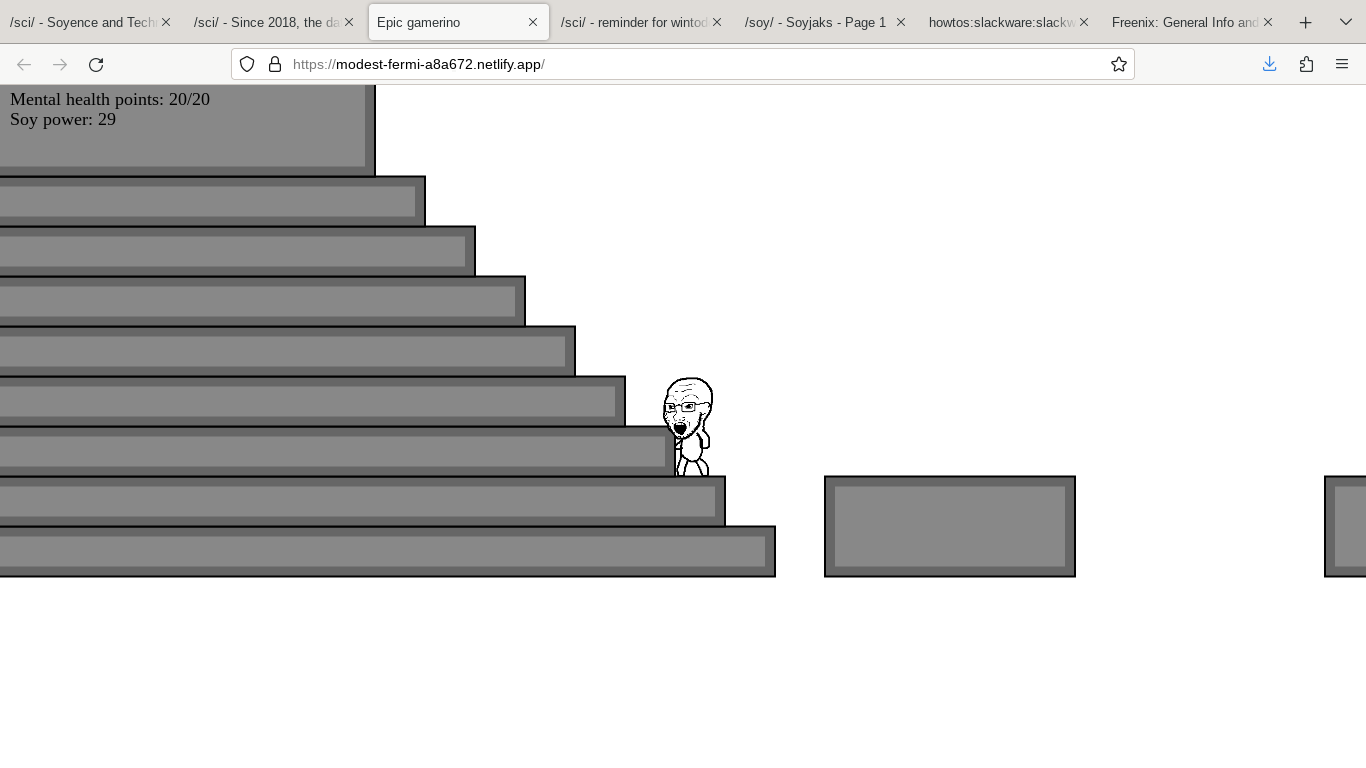
Task: Close the Soyence and Technology tab
Action: 166,22
